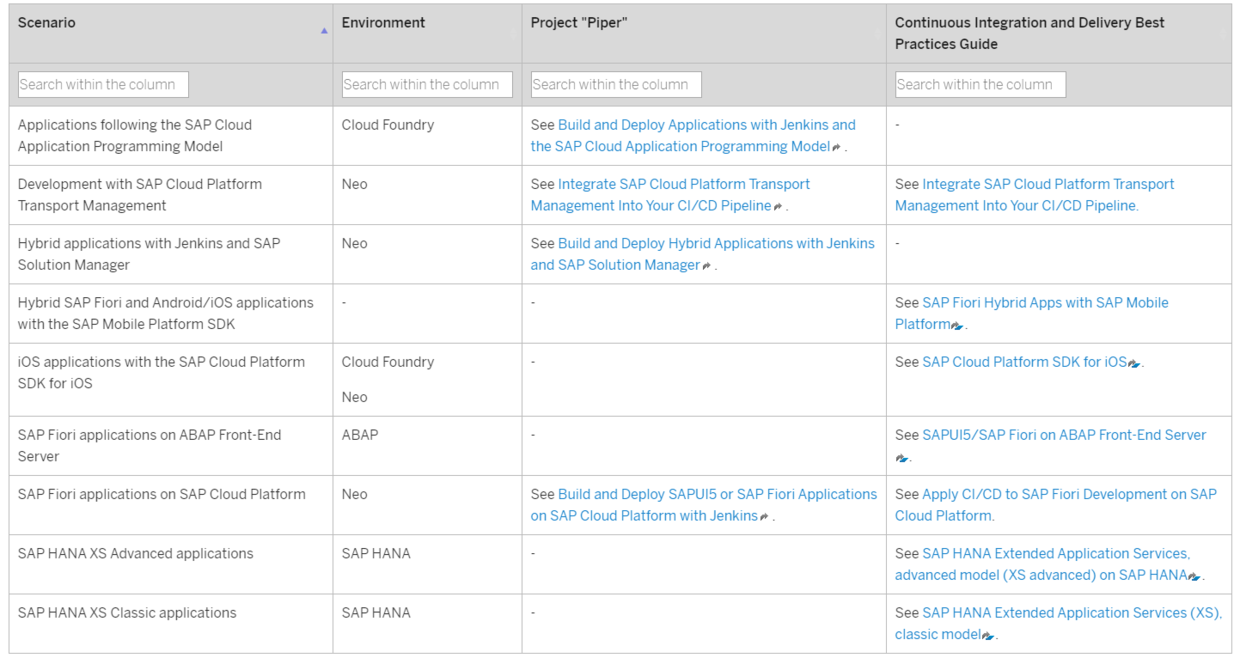Click external-link icon after SAP Solution Manager link
Screen dimensions: 1240x658
click(x=706, y=266)
